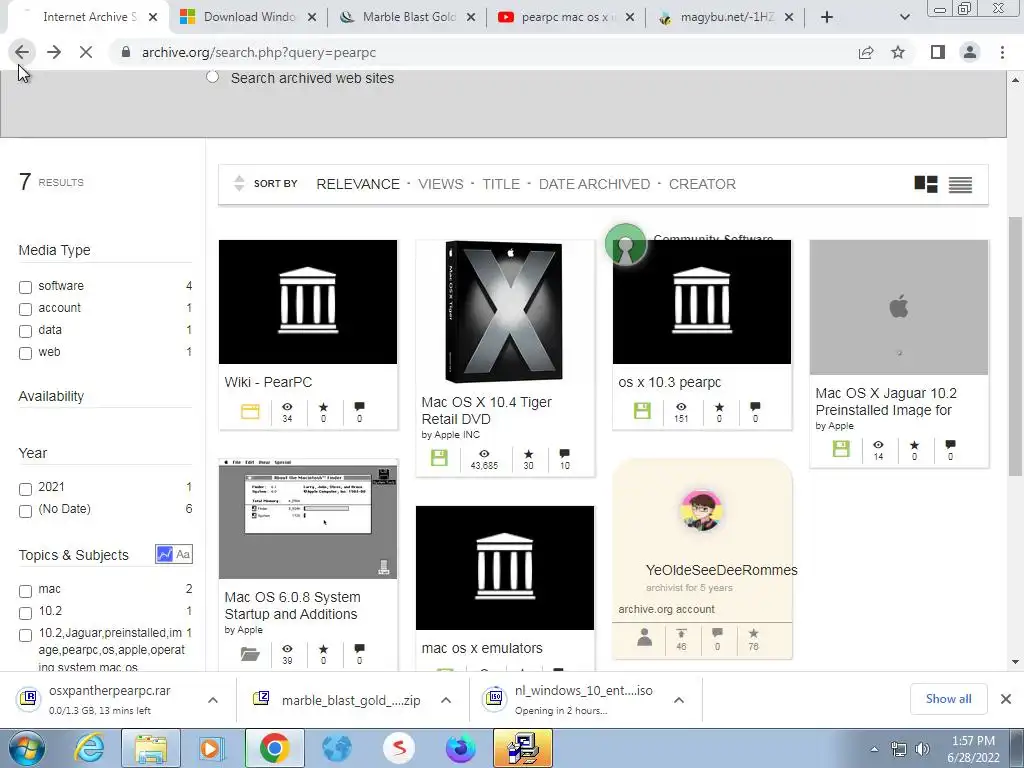Open Mac OS 6.0.8 System Startup link
The image size is (1024, 768).
point(293,605)
